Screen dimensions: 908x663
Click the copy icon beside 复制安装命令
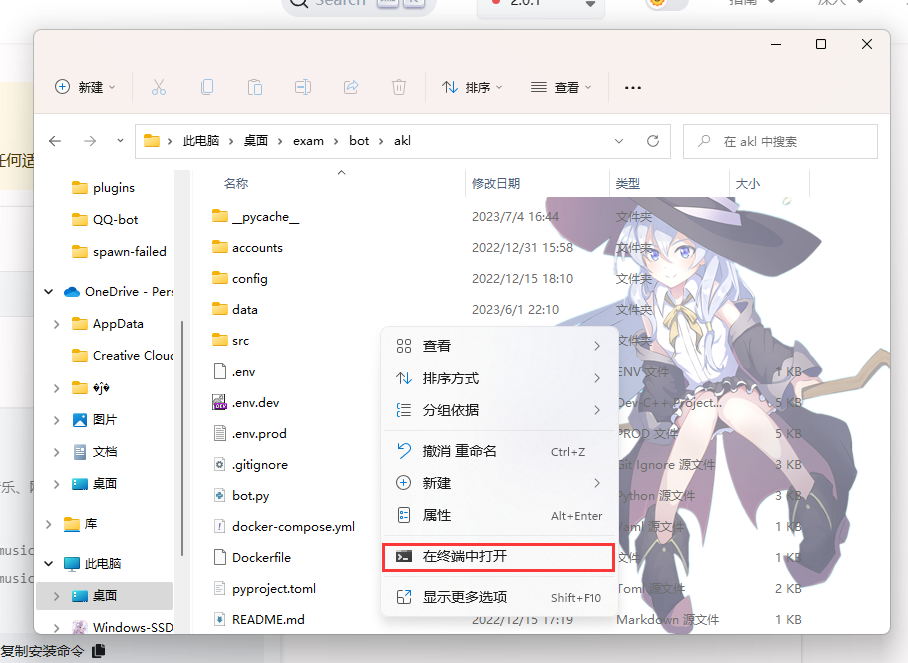coord(98,650)
